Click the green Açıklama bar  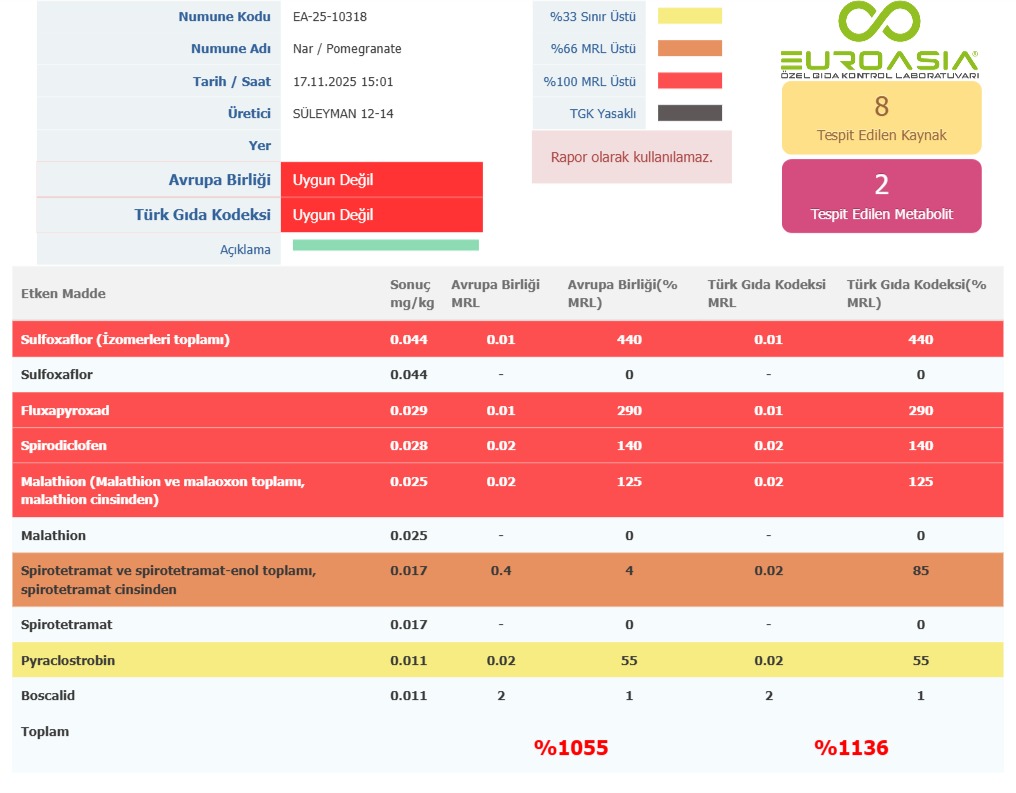[385, 245]
